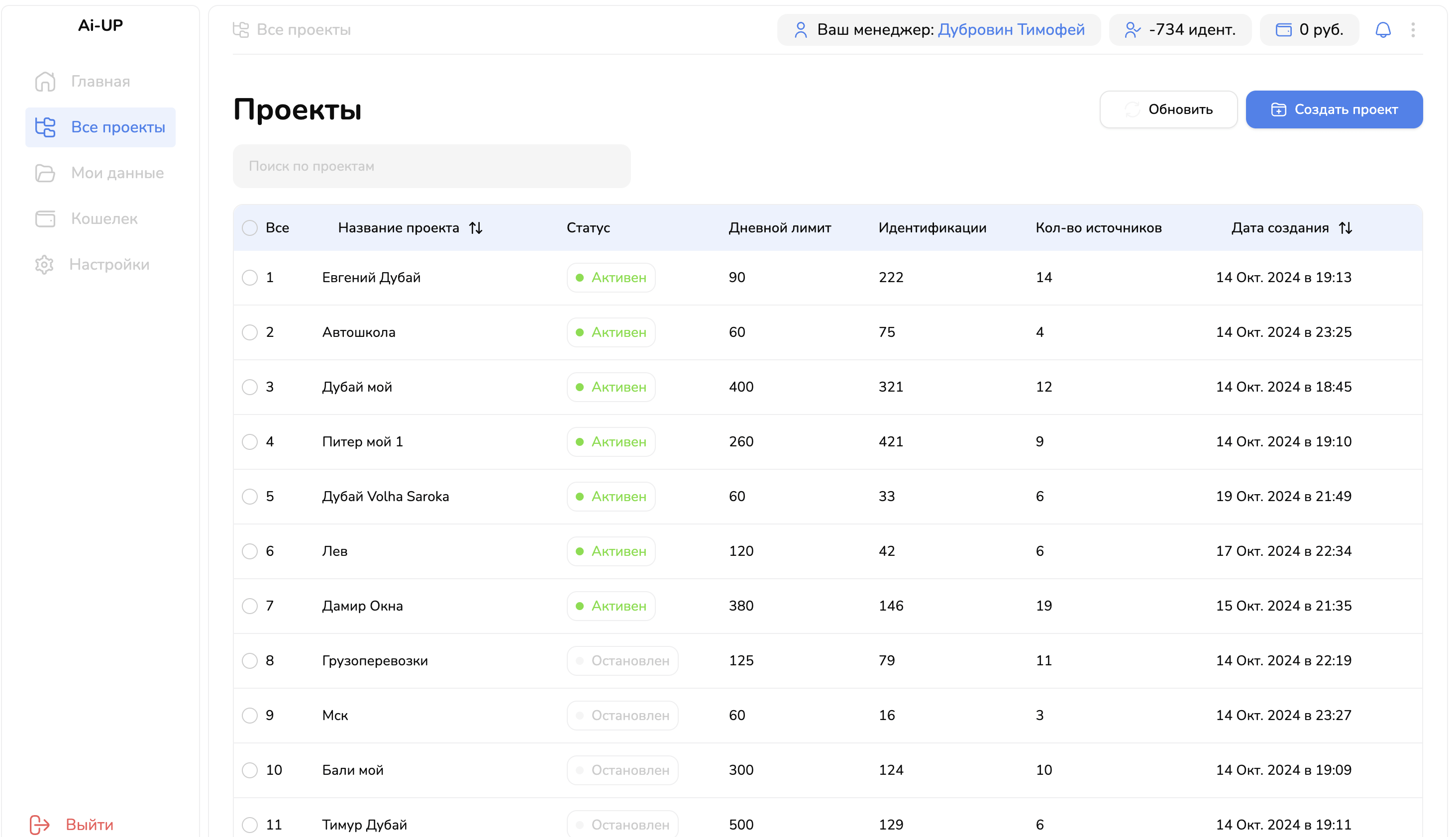The height and width of the screenshot is (837, 1456).
Task: Click the wallet icon showing 0 руб.
Action: coord(1283,29)
